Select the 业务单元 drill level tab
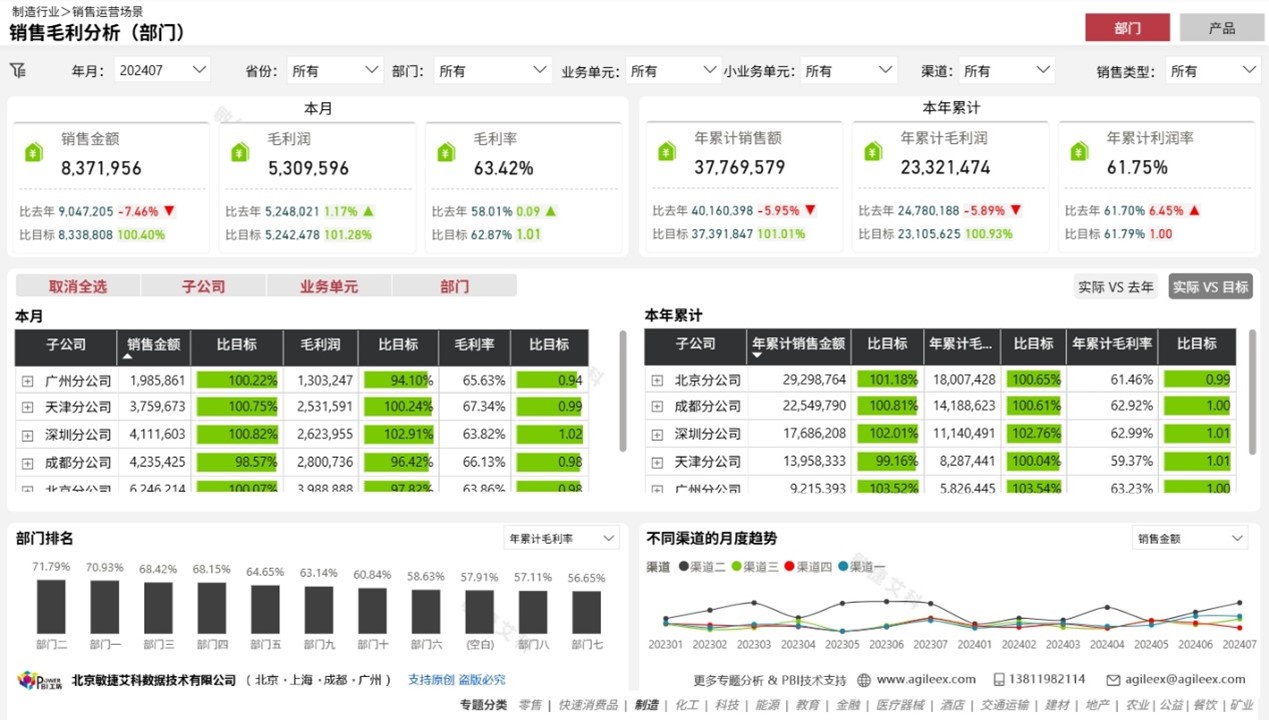The height and width of the screenshot is (720, 1269). tap(328, 286)
